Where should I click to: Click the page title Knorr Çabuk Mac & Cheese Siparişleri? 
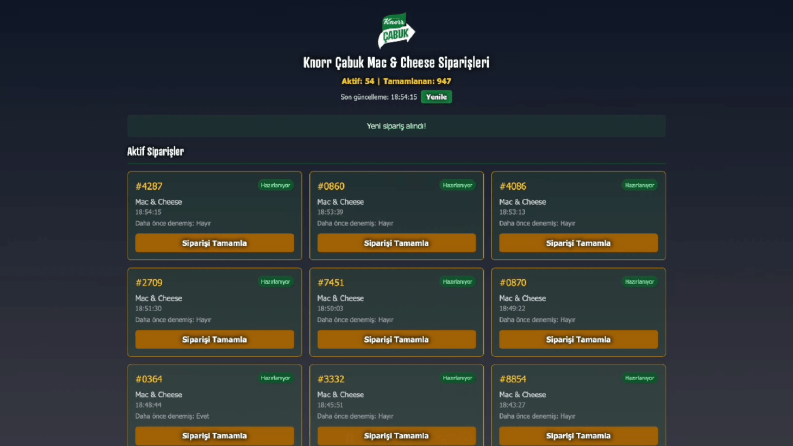[x=396, y=63]
